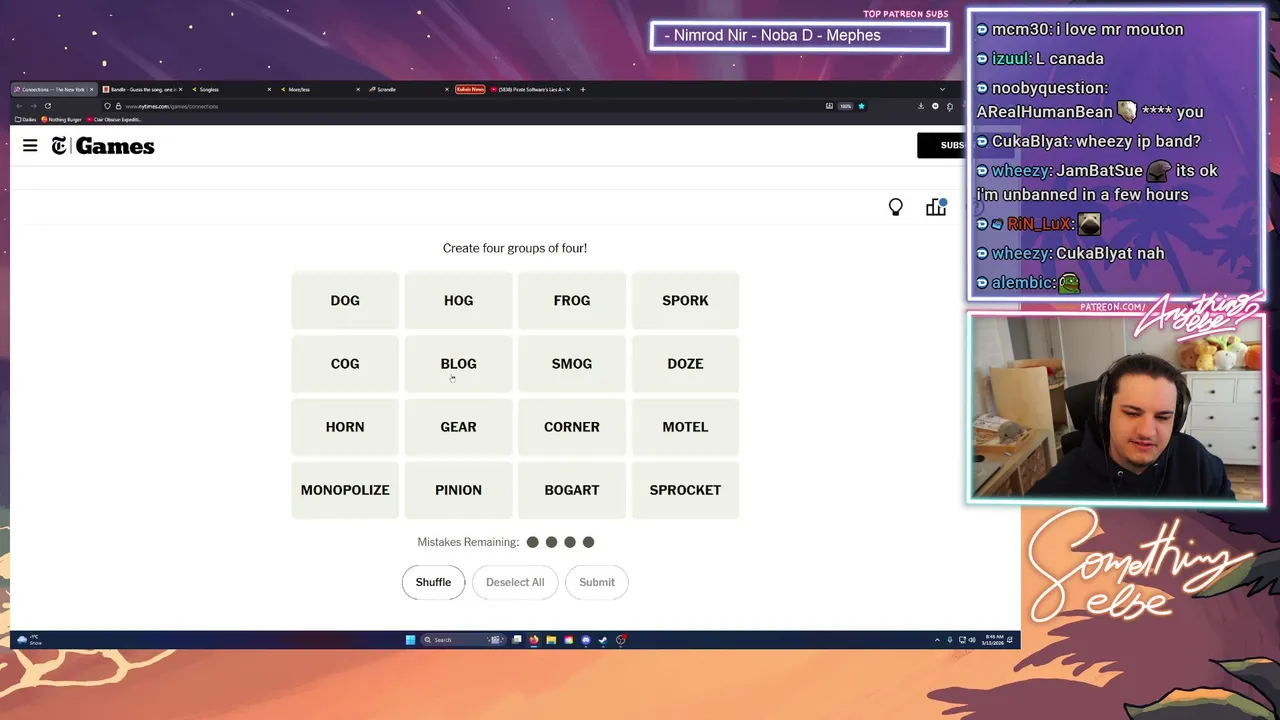Choose the MONOPOLIZE tile
Image resolution: width=1280 pixels, height=720 pixels.
(x=345, y=490)
